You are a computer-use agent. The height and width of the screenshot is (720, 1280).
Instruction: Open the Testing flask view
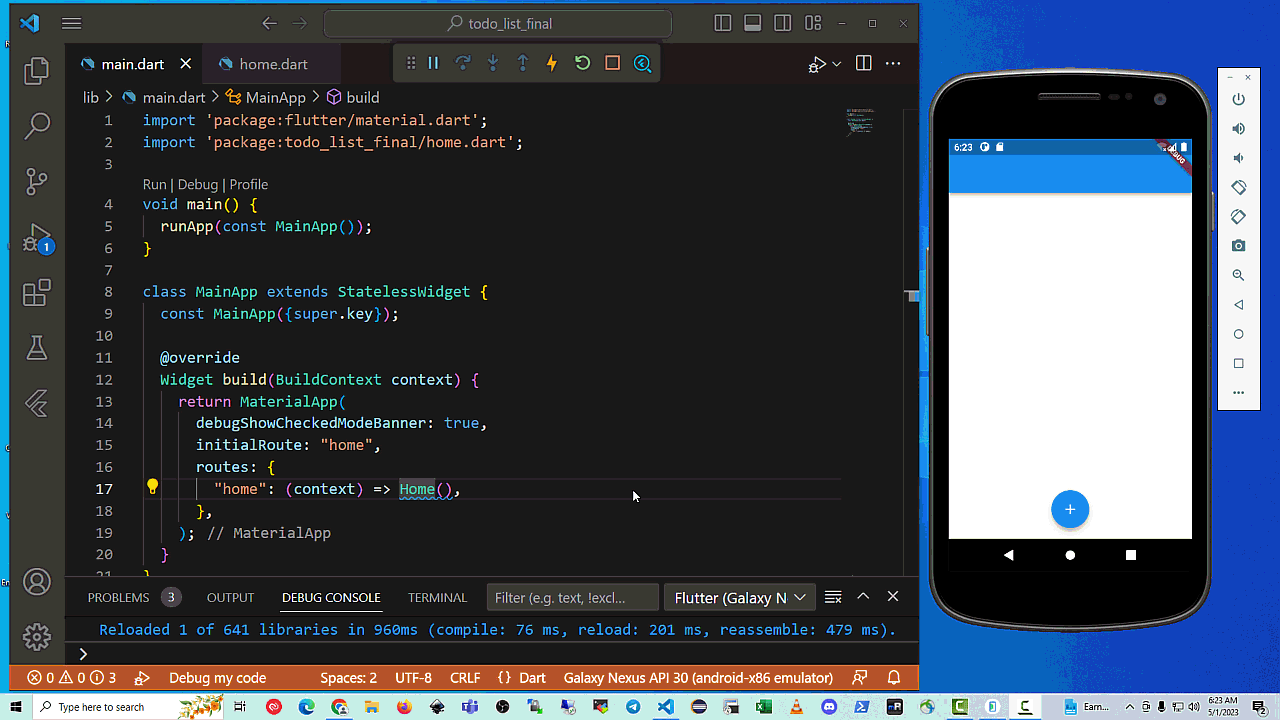tap(37, 348)
